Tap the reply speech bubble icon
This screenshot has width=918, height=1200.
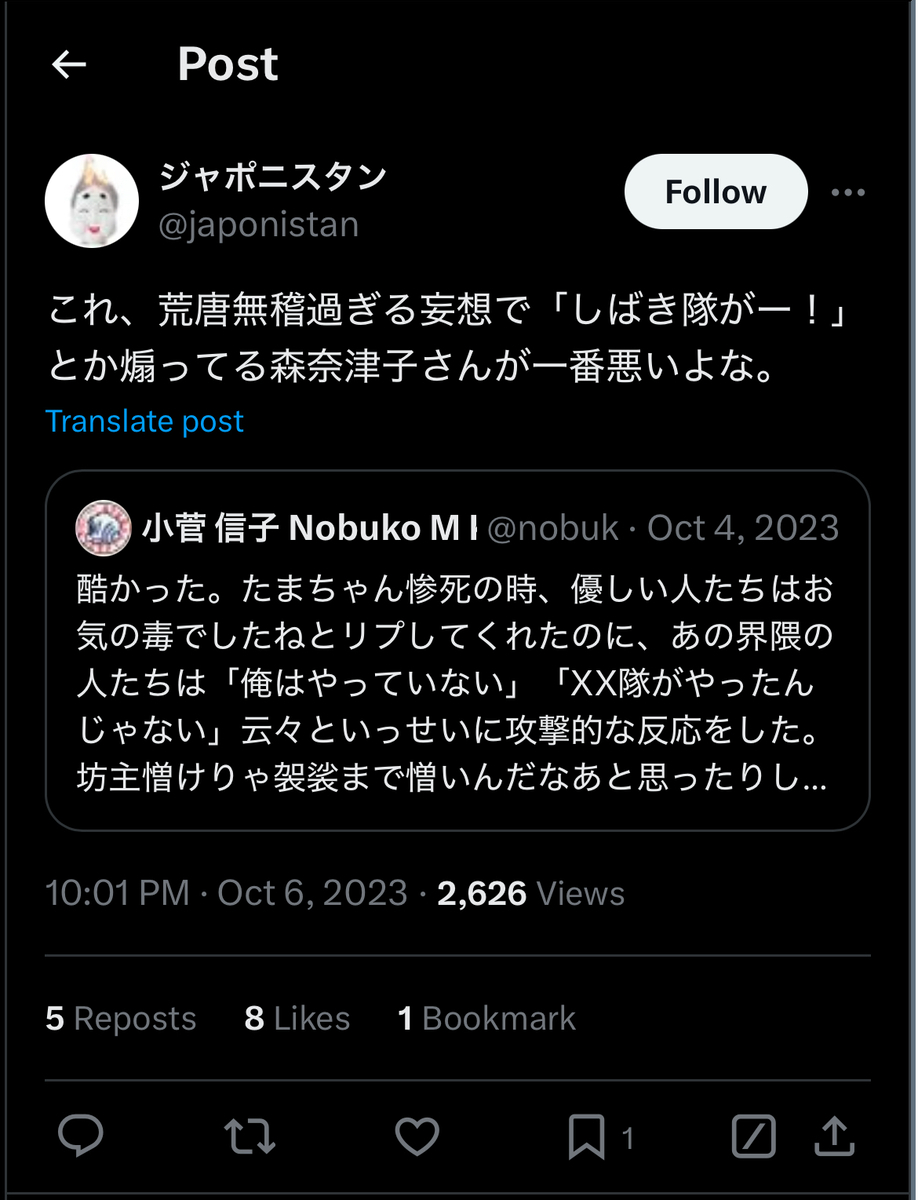[81, 1135]
